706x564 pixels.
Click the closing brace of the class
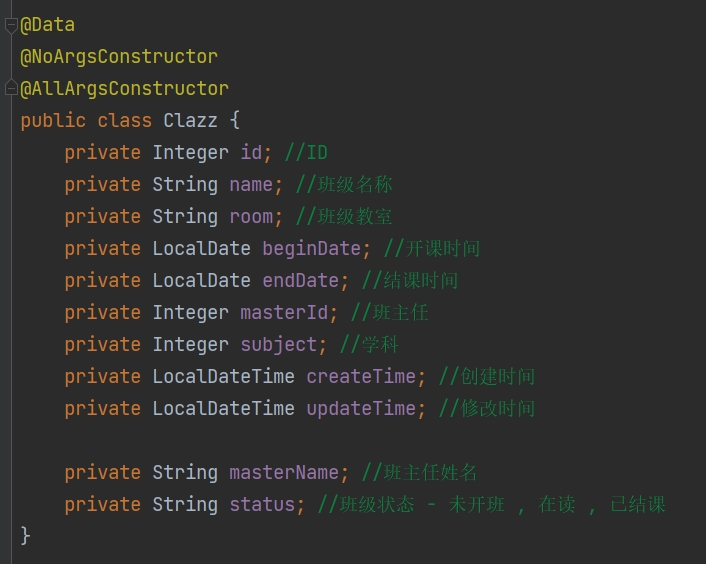[x=25, y=537]
